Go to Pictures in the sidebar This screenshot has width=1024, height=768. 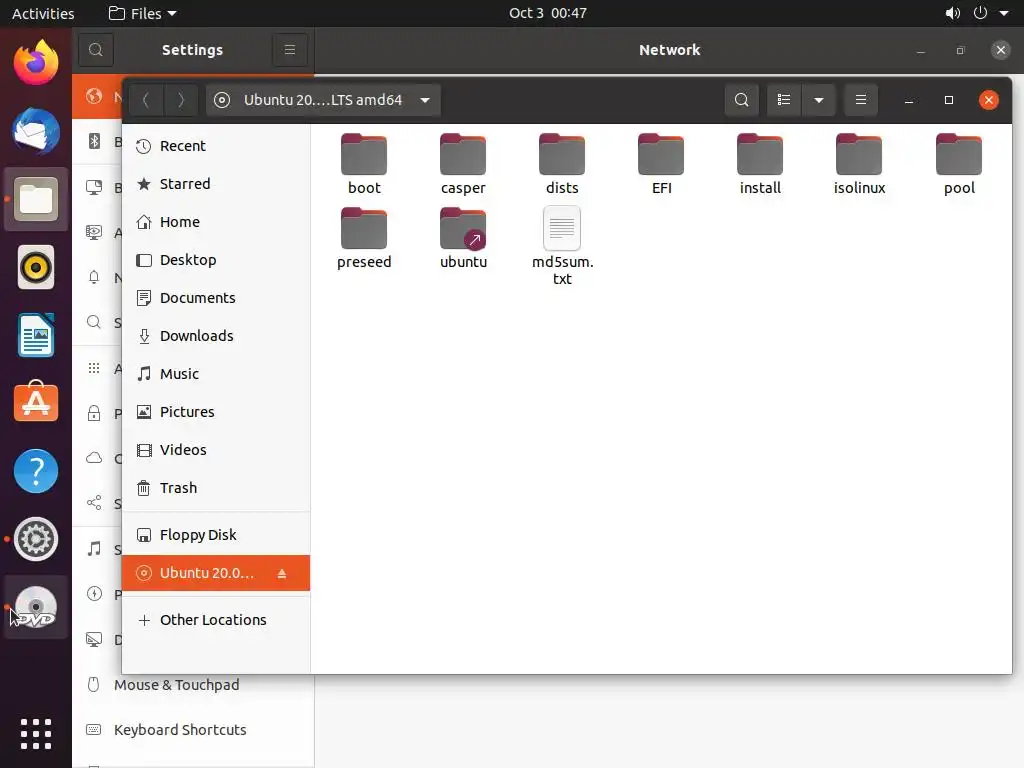coord(216,411)
